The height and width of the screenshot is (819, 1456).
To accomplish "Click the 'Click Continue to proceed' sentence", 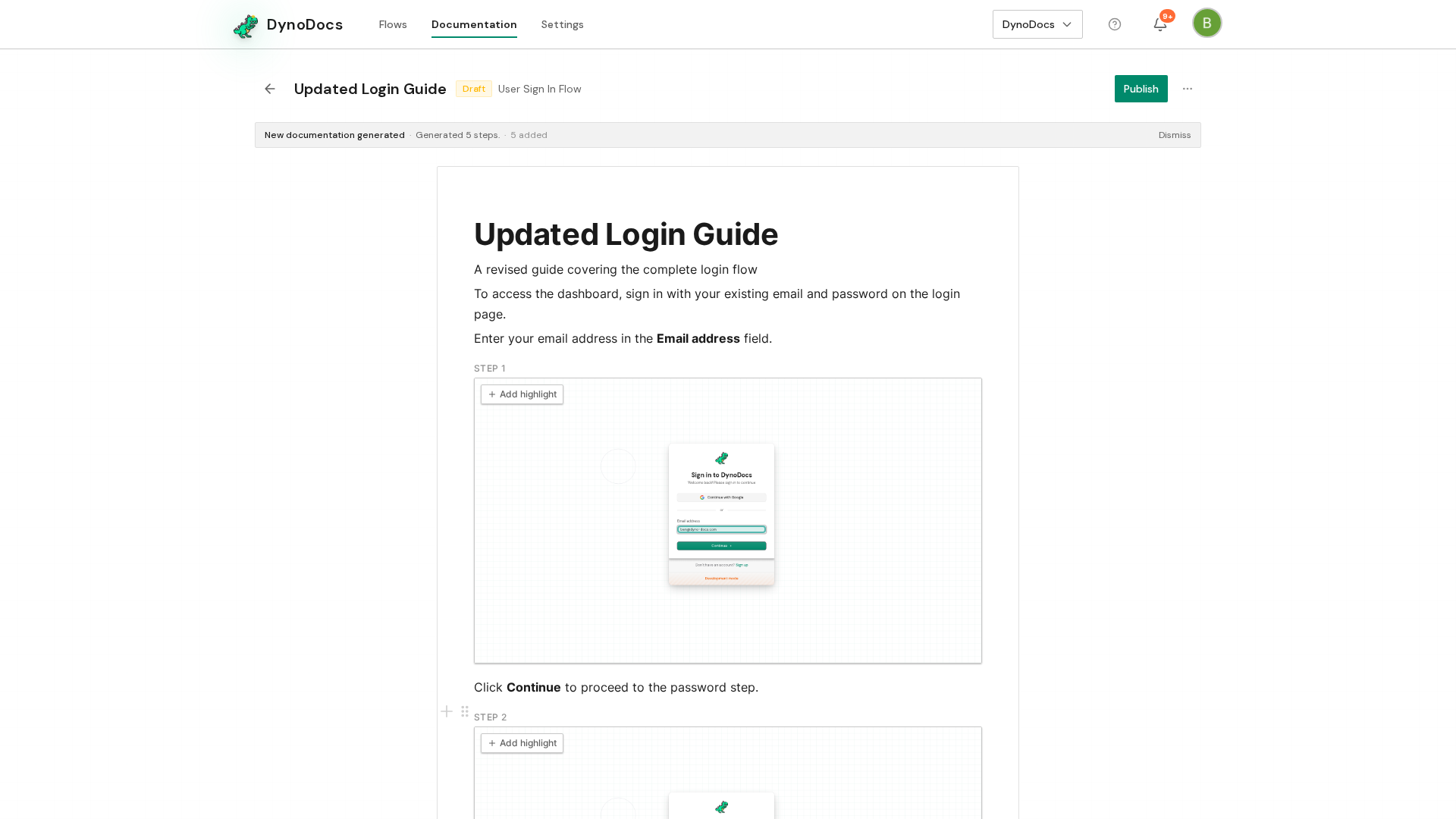I will (616, 687).
